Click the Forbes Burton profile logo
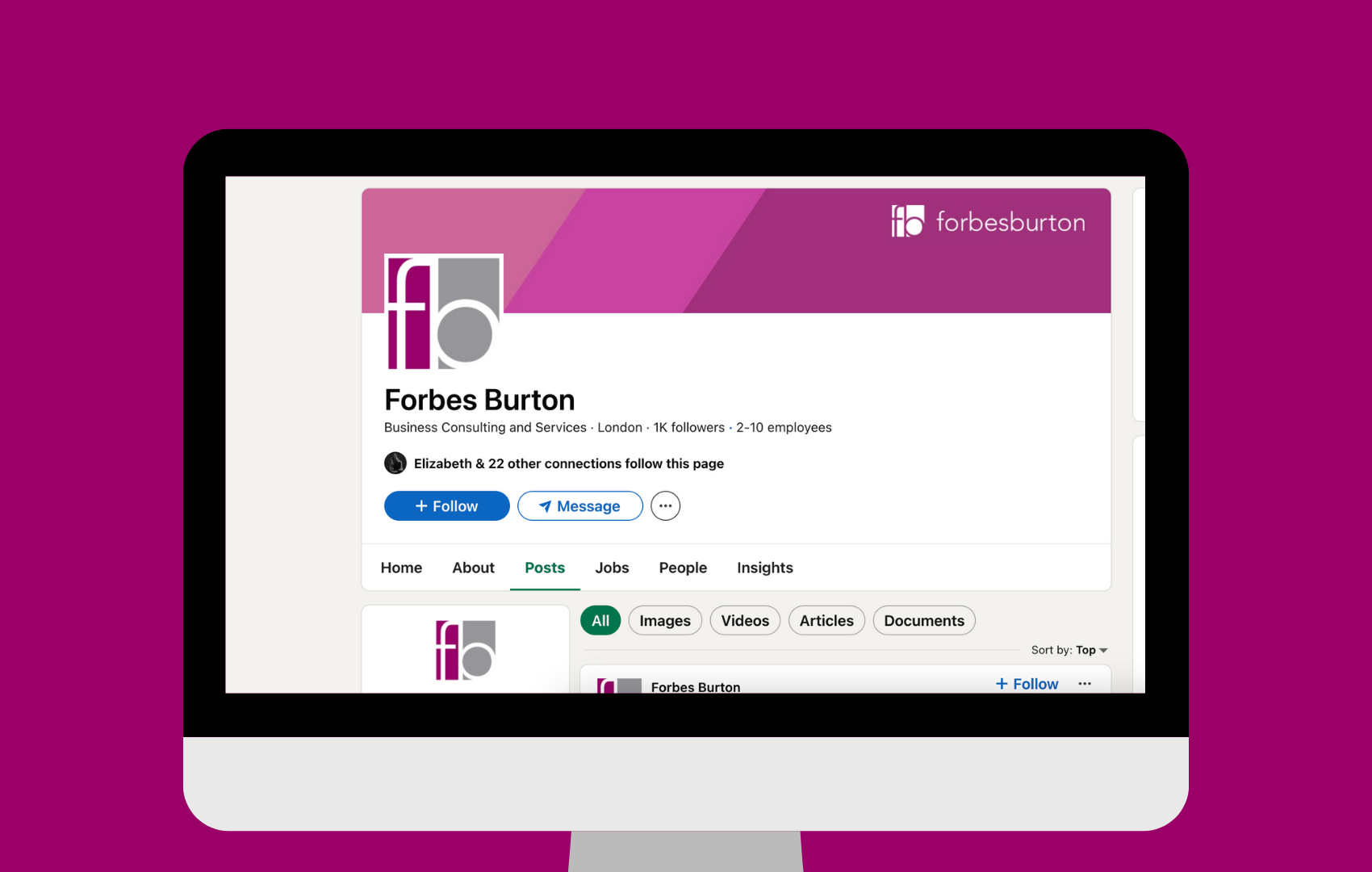Image resolution: width=1372 pixels, height=872 pixels. point(444,312)
